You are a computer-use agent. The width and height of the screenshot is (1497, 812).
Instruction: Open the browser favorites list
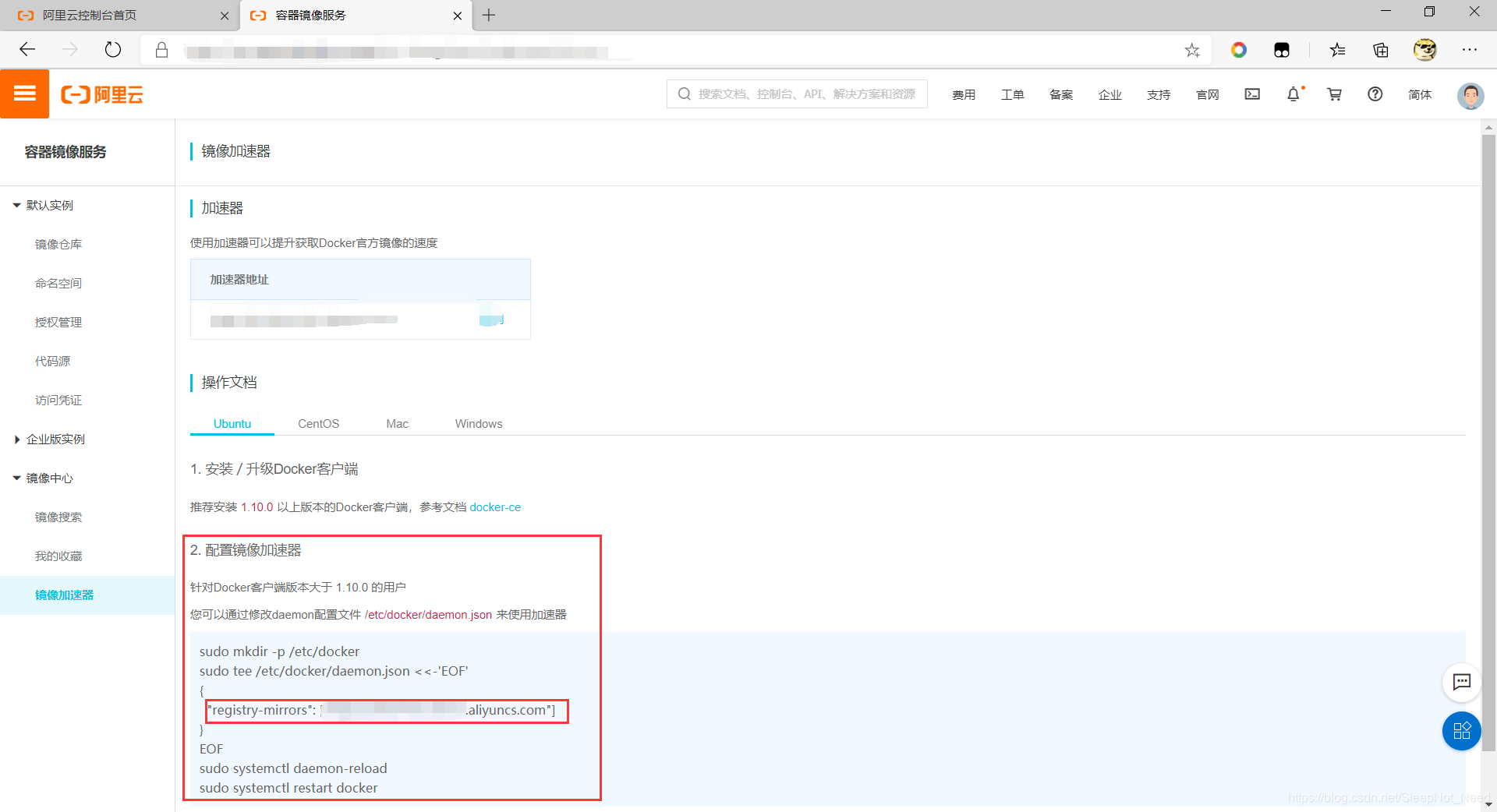click(1338, 50)
